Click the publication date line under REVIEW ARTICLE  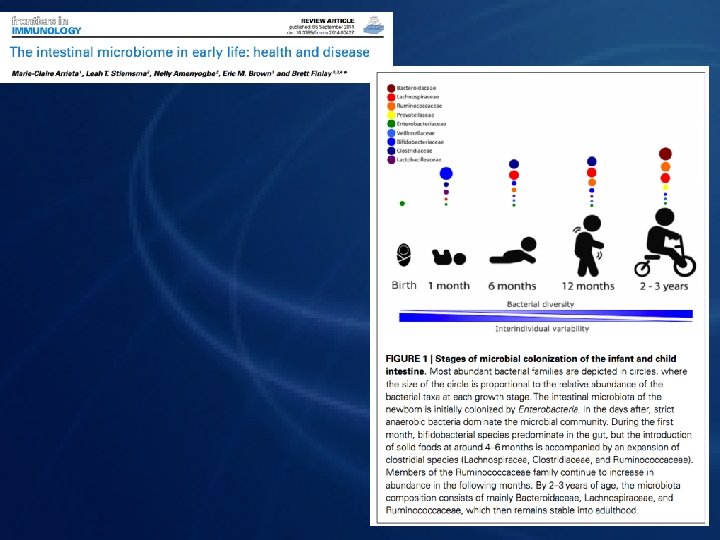click(321, 27)
